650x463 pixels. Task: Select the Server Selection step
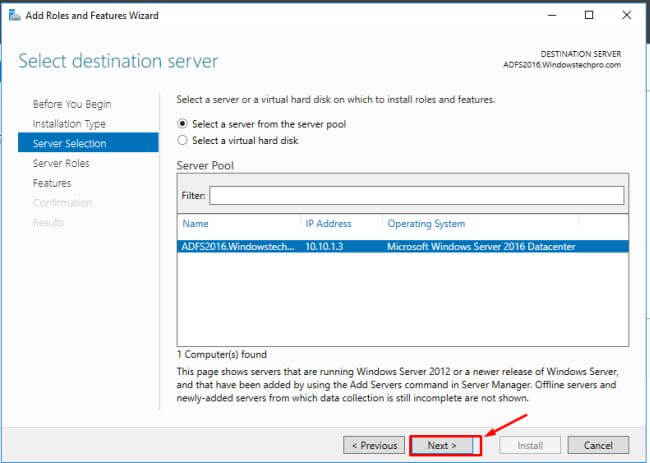click(88, 143)
